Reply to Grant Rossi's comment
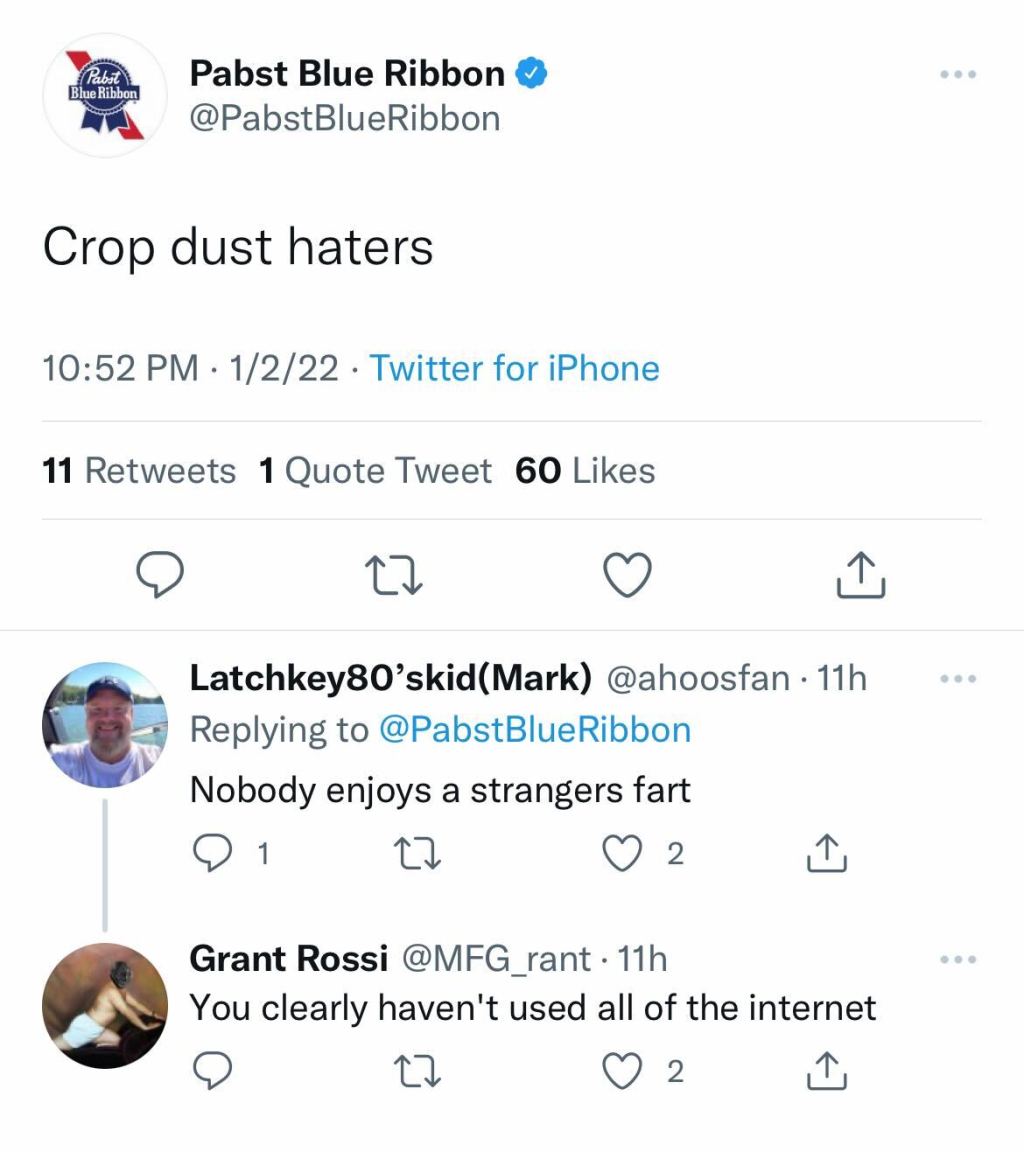 pos(211,1071)
